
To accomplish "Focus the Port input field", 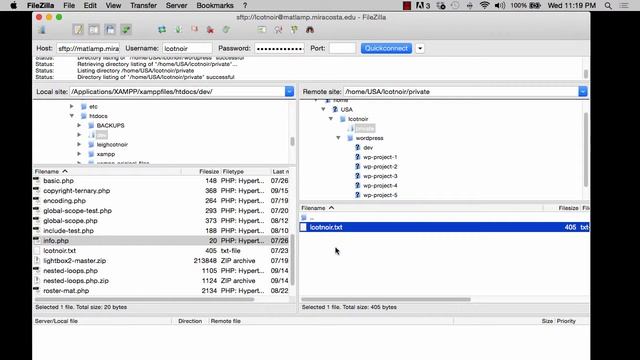I will (x=342, y=48).
